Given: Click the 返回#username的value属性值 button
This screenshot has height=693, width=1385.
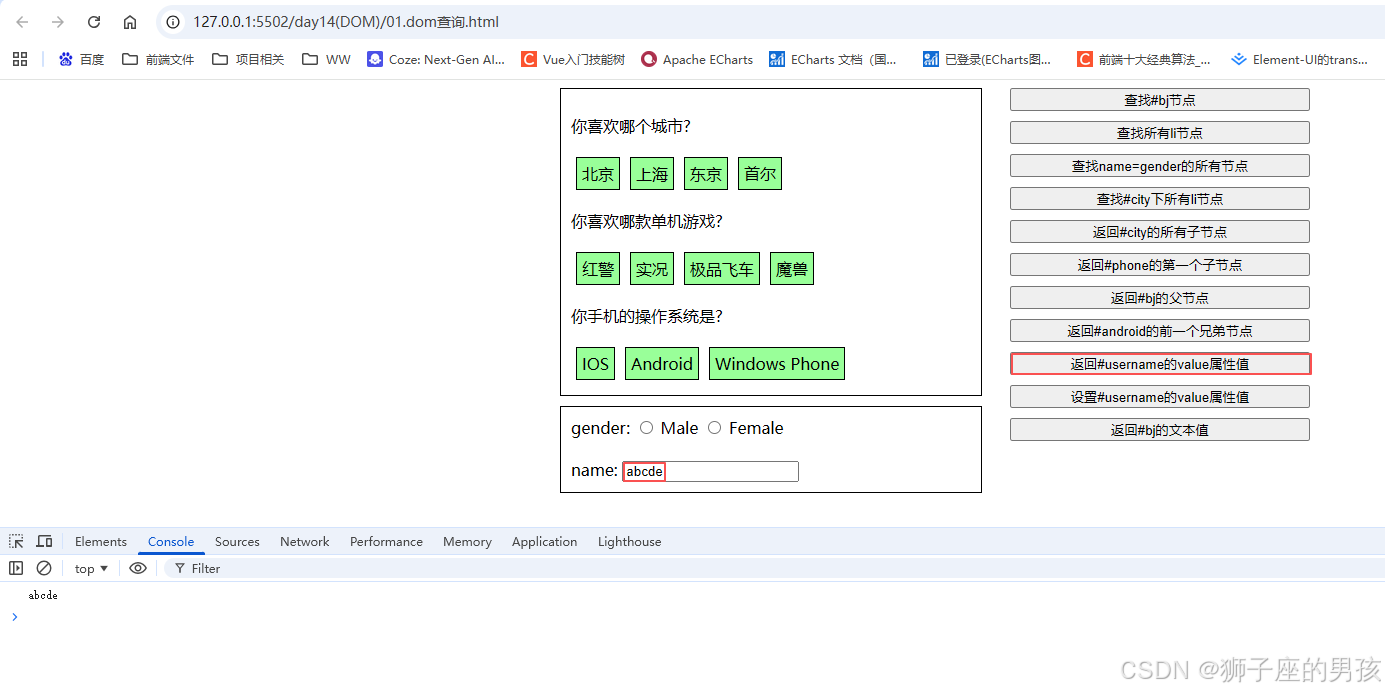Looking at the screenshot, I should coord(1160,364).
